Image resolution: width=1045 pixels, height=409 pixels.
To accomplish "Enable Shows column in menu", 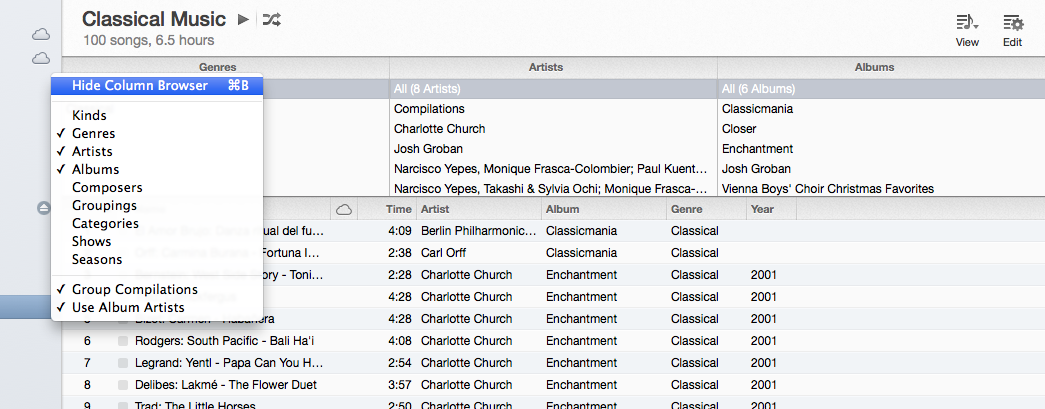I will (x=157, y=241).
